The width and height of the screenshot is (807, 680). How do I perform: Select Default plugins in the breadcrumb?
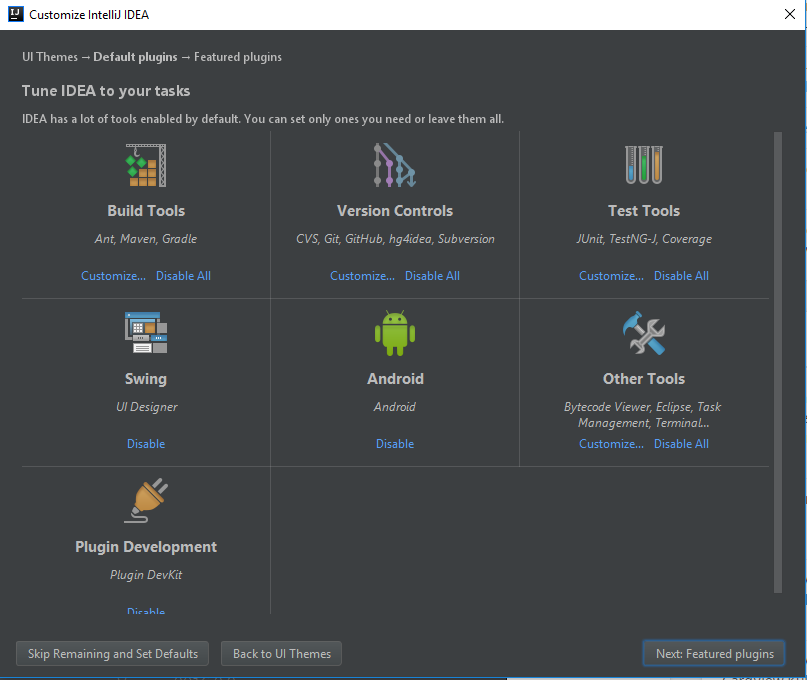pos(135,57)
